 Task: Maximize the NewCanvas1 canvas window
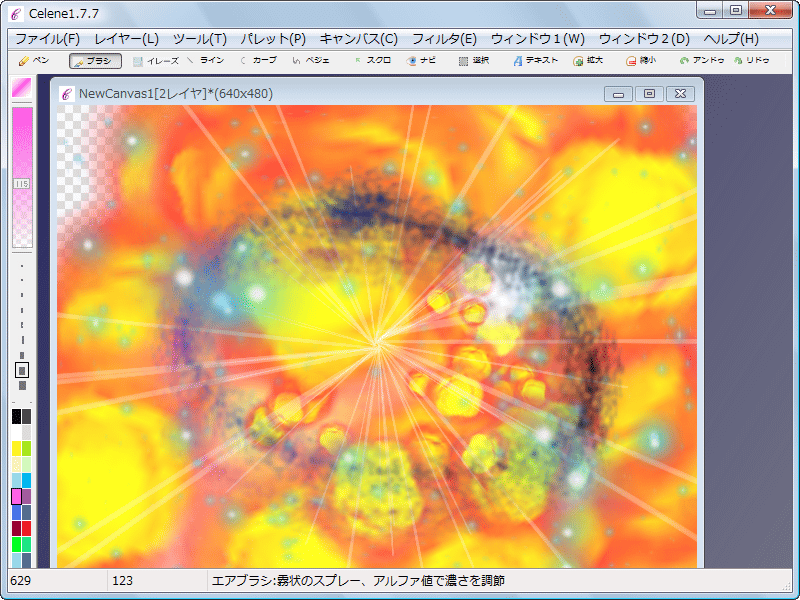tap(649, 93)
